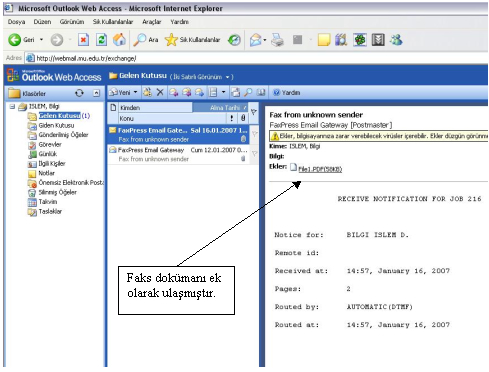Open Sık Kullanılanlar star favorites
The height and width of the screenshot is (372, 489).
[x=193, y=40]
